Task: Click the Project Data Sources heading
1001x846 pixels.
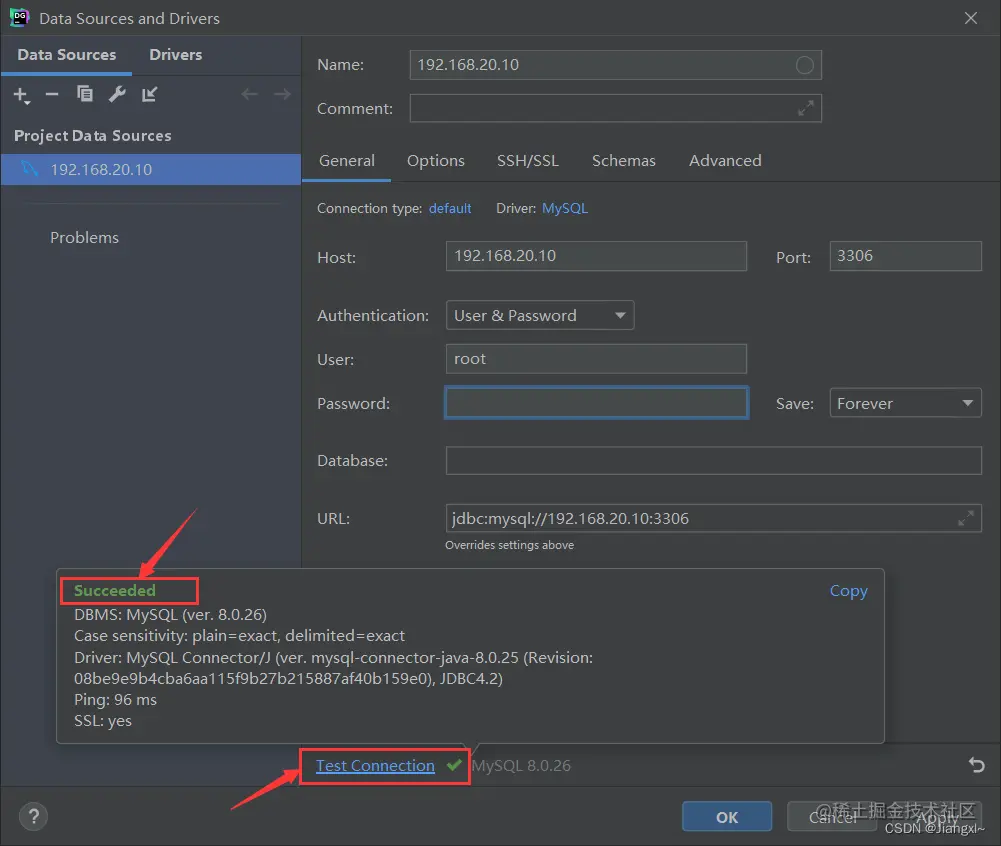Action: click(93, 136)
